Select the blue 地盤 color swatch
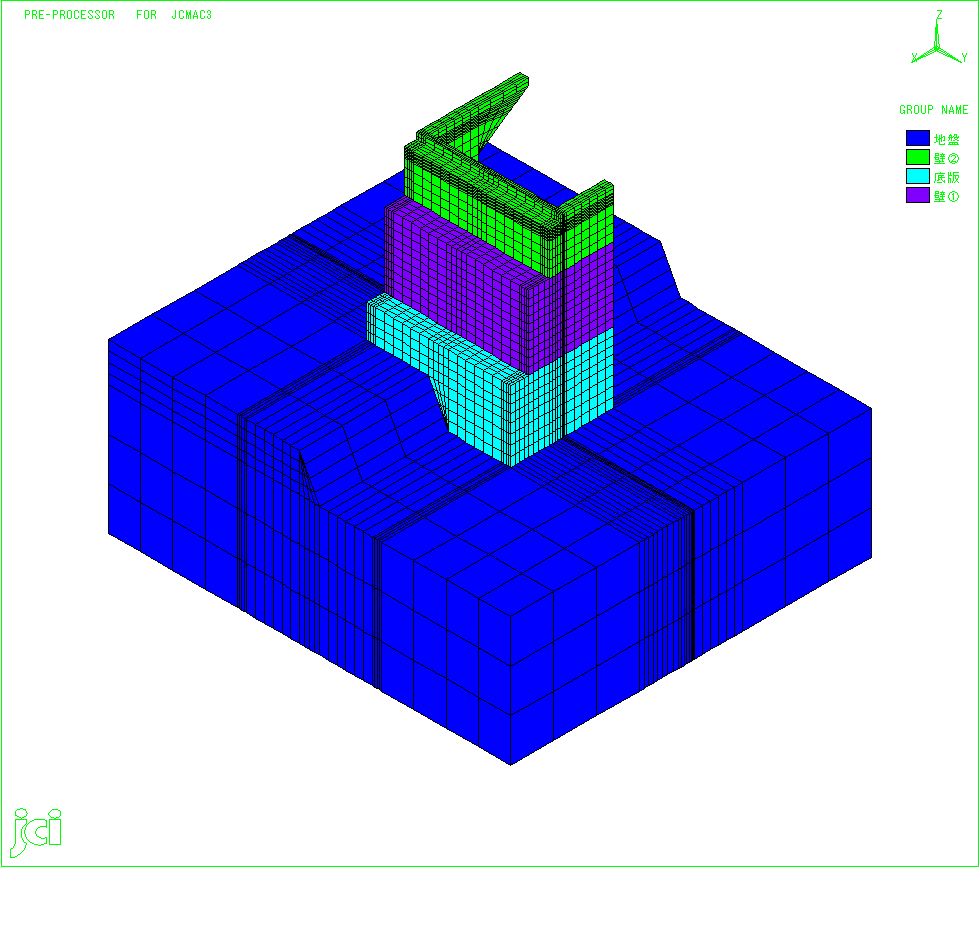The height and width of the screenshot is (939, 980). tap(918, 138)
